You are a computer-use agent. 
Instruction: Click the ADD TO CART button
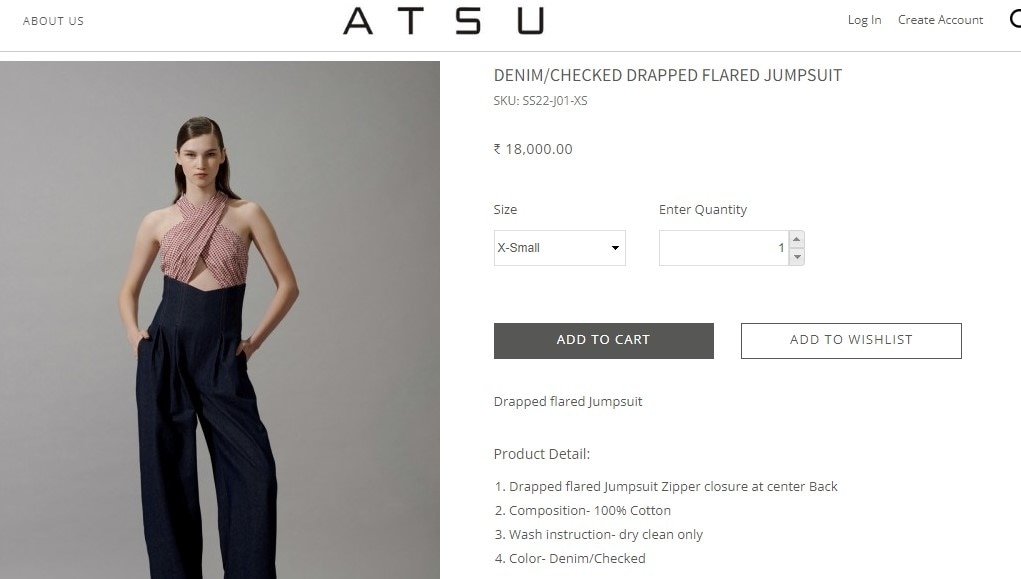pyautogui.click(x=604, y=341)
